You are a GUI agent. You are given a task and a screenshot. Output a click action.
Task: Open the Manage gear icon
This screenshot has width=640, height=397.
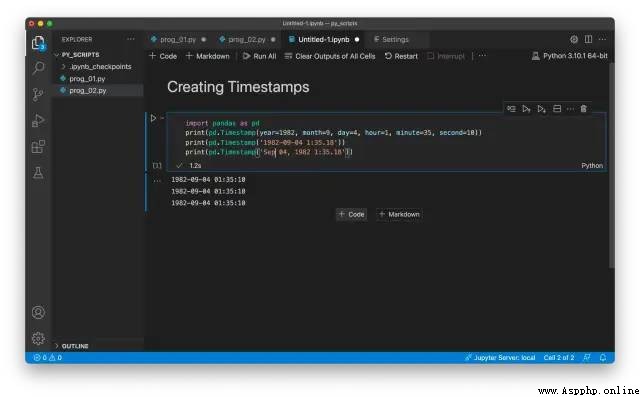coord(38,338)
